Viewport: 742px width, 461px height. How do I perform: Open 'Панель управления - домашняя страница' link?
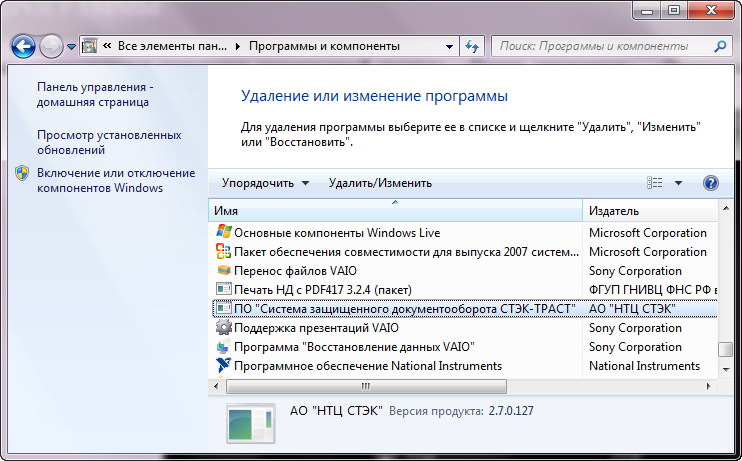click(95, 95)
